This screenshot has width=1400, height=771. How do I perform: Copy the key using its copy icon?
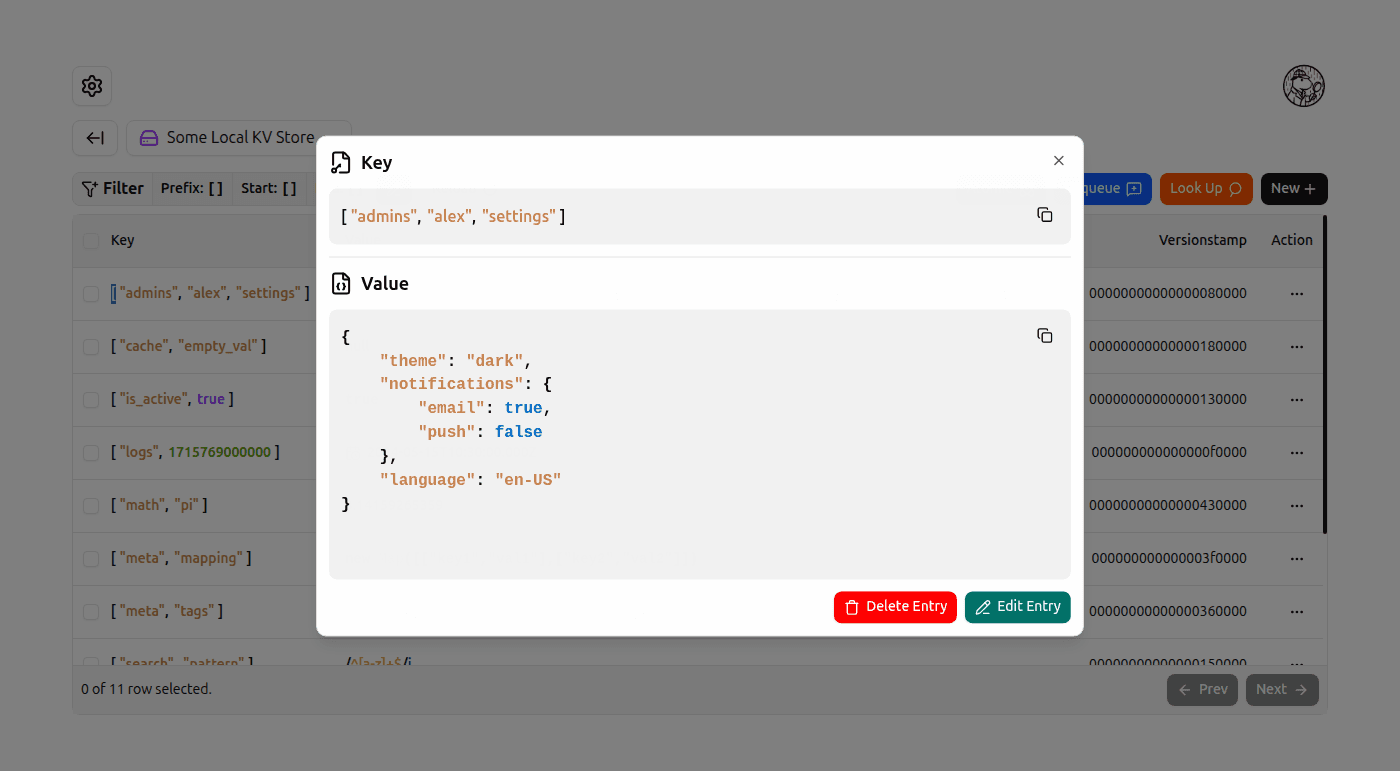1045,214
